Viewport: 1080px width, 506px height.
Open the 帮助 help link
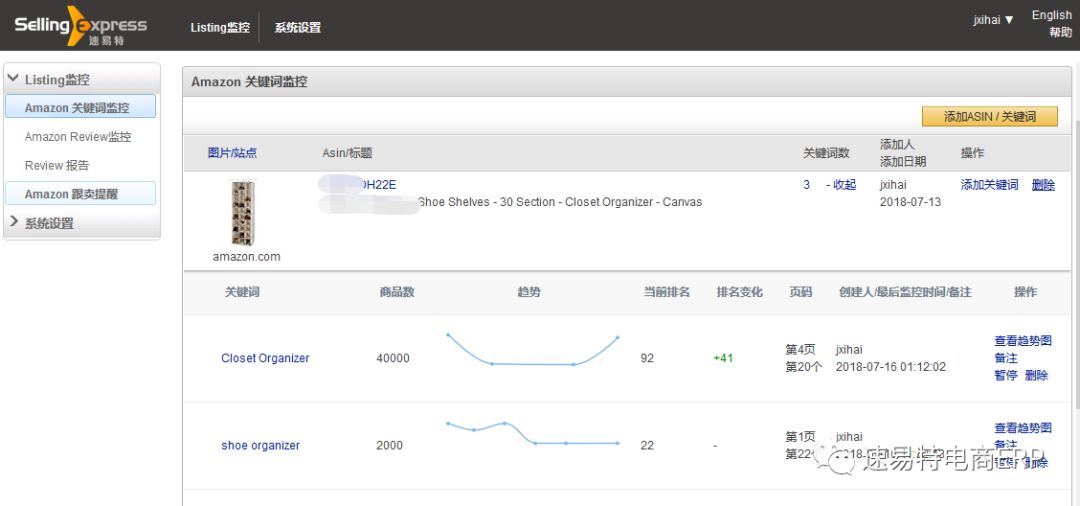coord(1061,32)
